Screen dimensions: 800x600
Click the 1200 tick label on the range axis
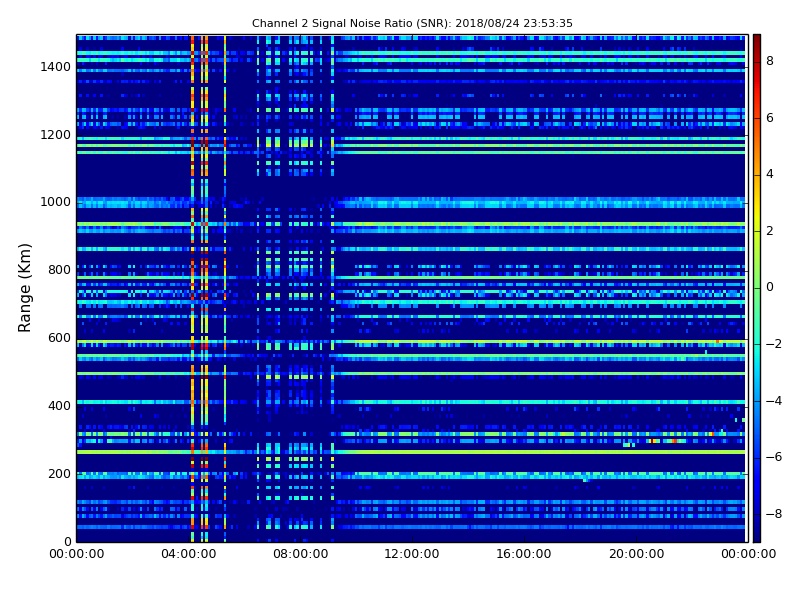[56, 135]
